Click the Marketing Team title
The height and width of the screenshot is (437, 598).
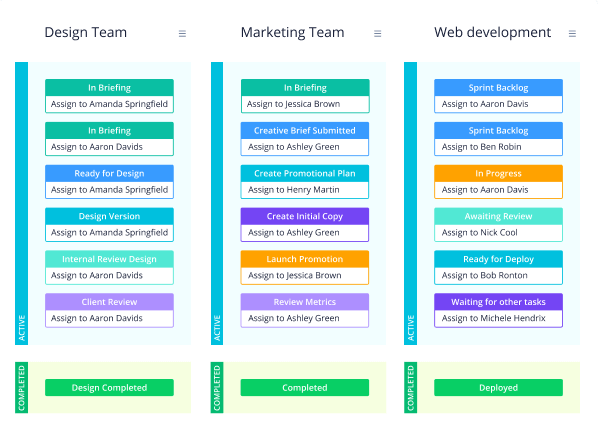[x=293, y=32]
